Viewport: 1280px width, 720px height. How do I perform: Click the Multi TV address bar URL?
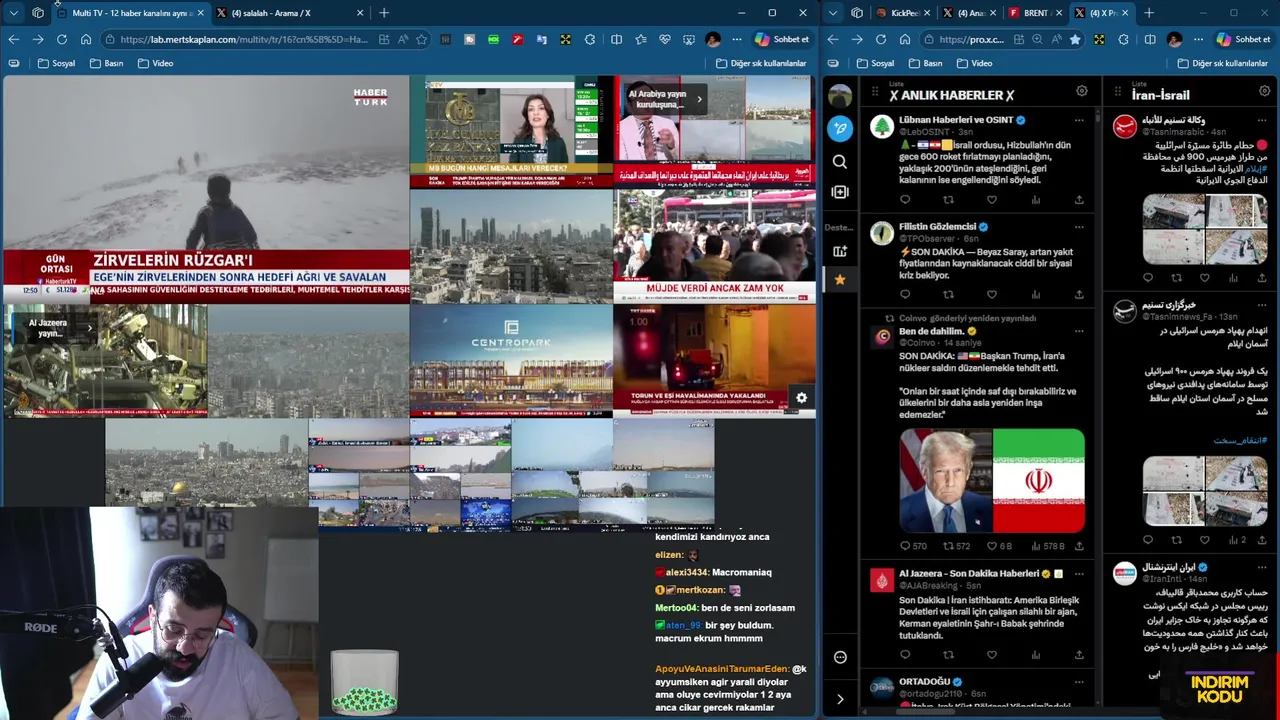pos(244,40)
